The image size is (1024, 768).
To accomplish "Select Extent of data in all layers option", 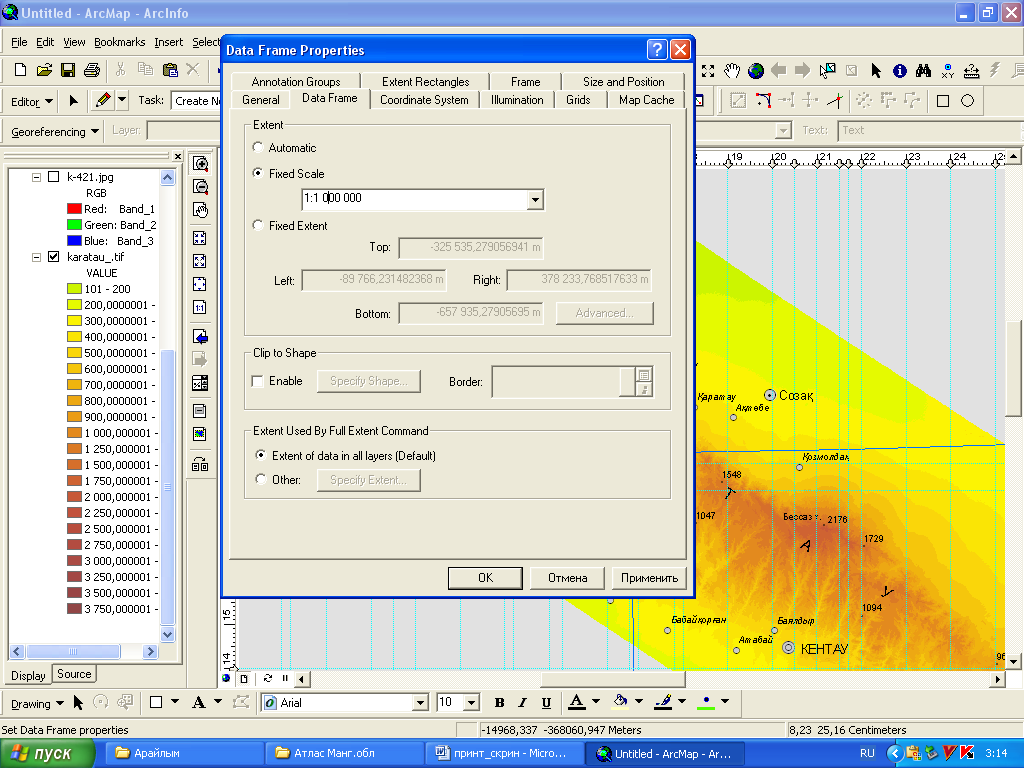I will 261,455.
